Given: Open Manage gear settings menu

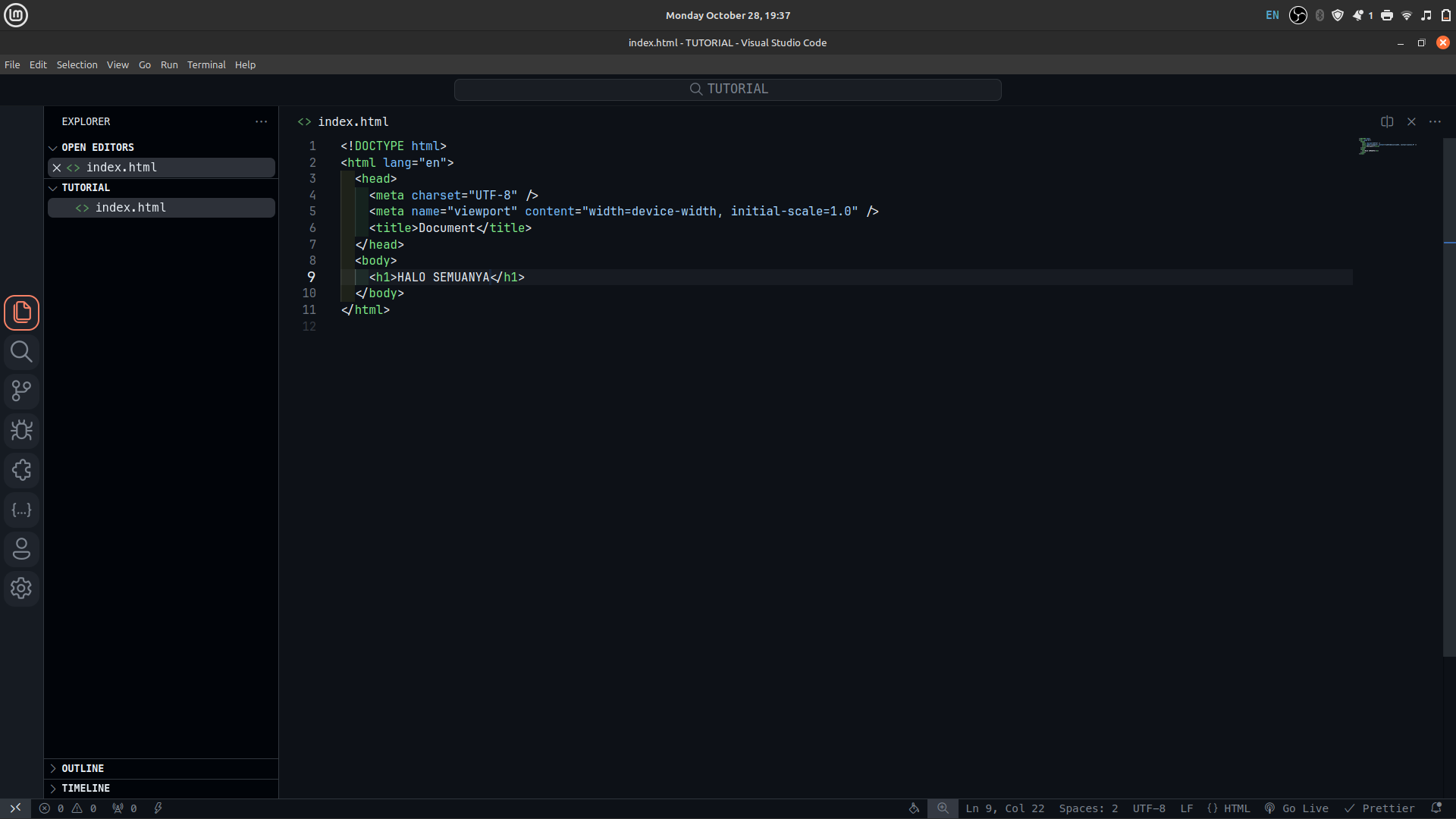Looking at the screenshot, I should click(21, 588).
